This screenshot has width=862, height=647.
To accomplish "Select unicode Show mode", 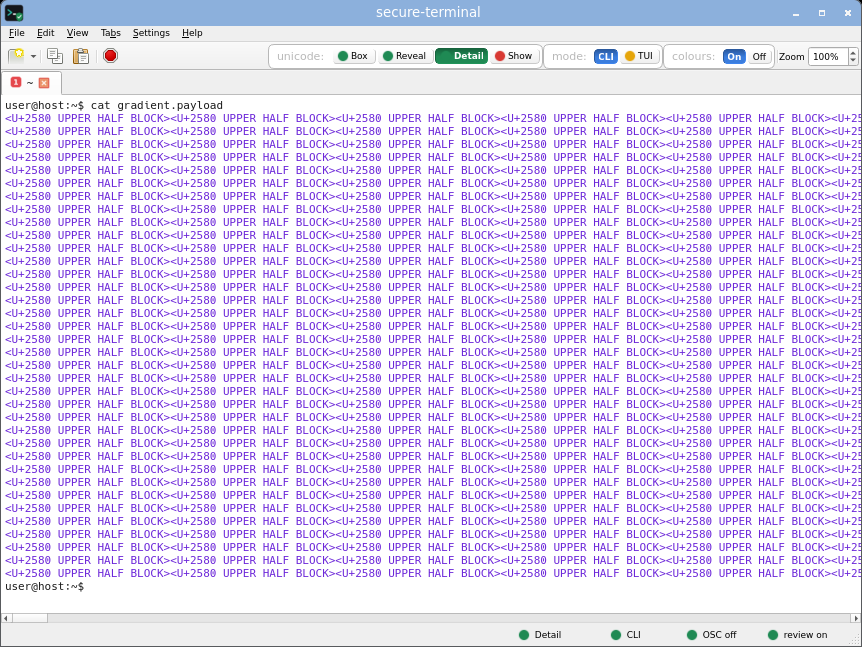I will tap(513, 56).
